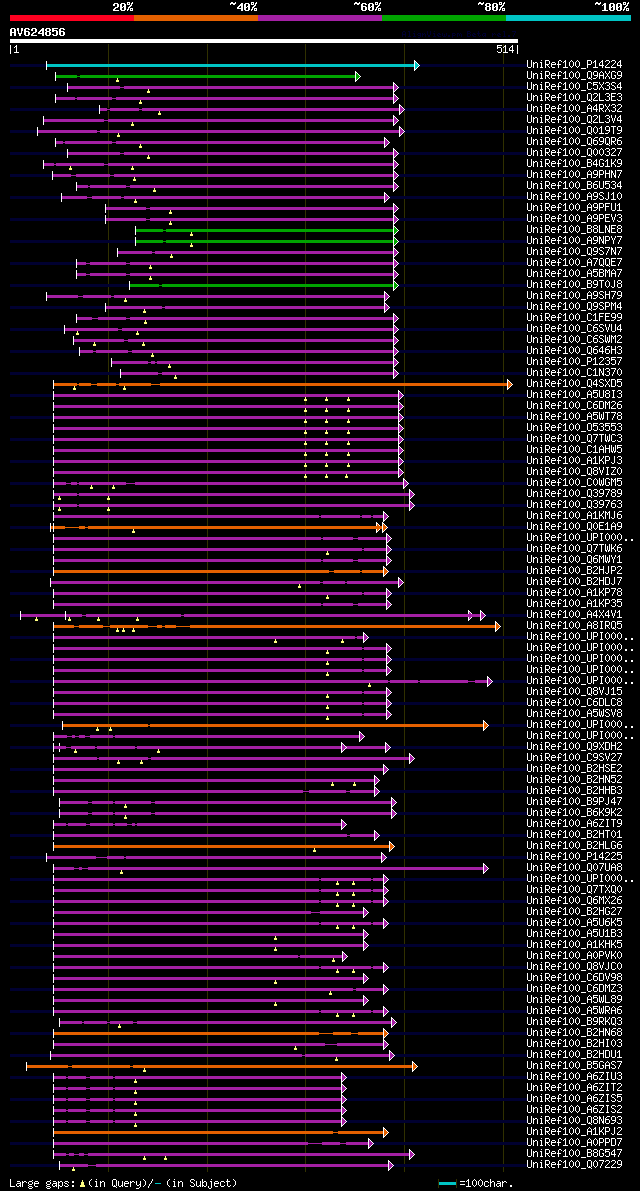
Task: Open hit UniRef100_Q4SXD5
Action: point(574,384)
